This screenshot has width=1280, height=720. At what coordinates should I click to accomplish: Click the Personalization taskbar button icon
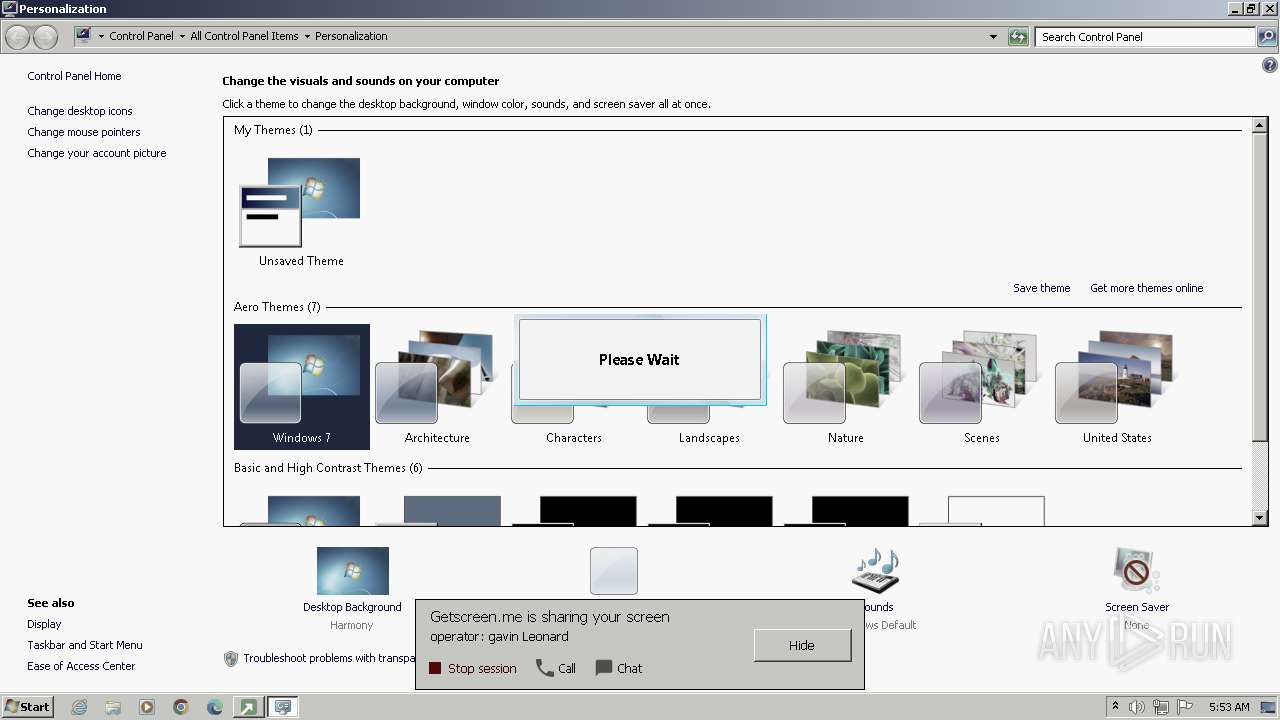click(283, 707)
